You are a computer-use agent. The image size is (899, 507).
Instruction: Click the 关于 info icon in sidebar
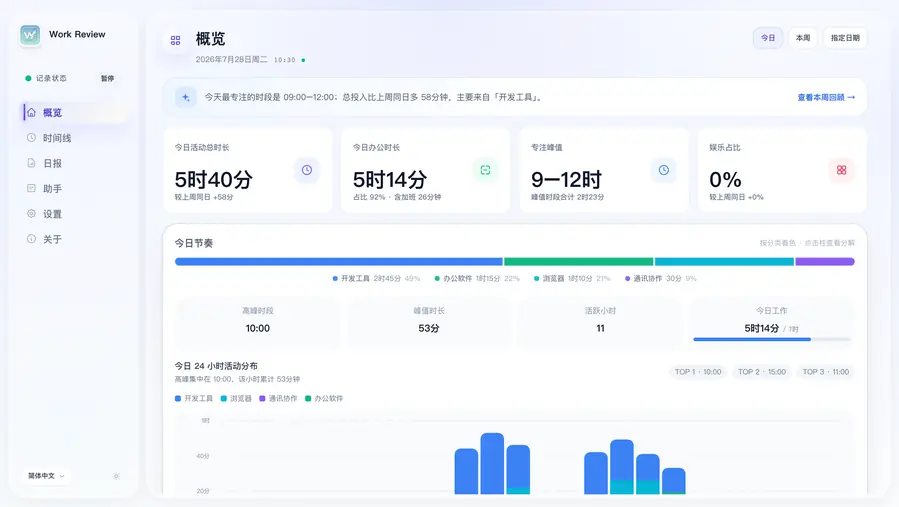pyautogui.click(x=32, y=239)
